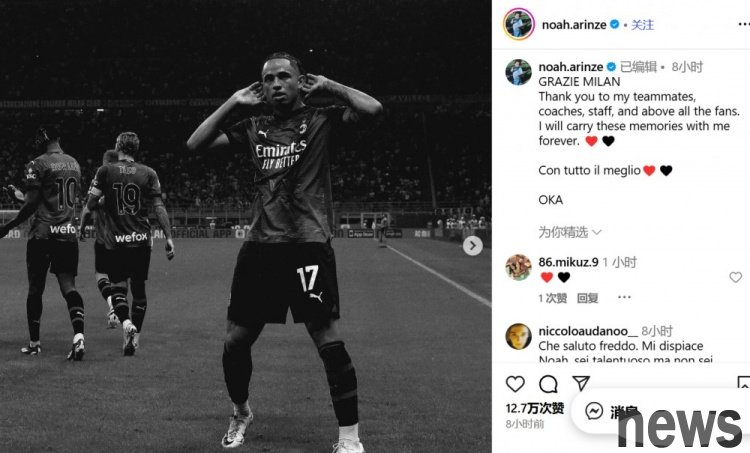Reply to the 86.mikuz.9 comment via 回复
Screen dimensions: 750x453
click(x=587, y=298)
